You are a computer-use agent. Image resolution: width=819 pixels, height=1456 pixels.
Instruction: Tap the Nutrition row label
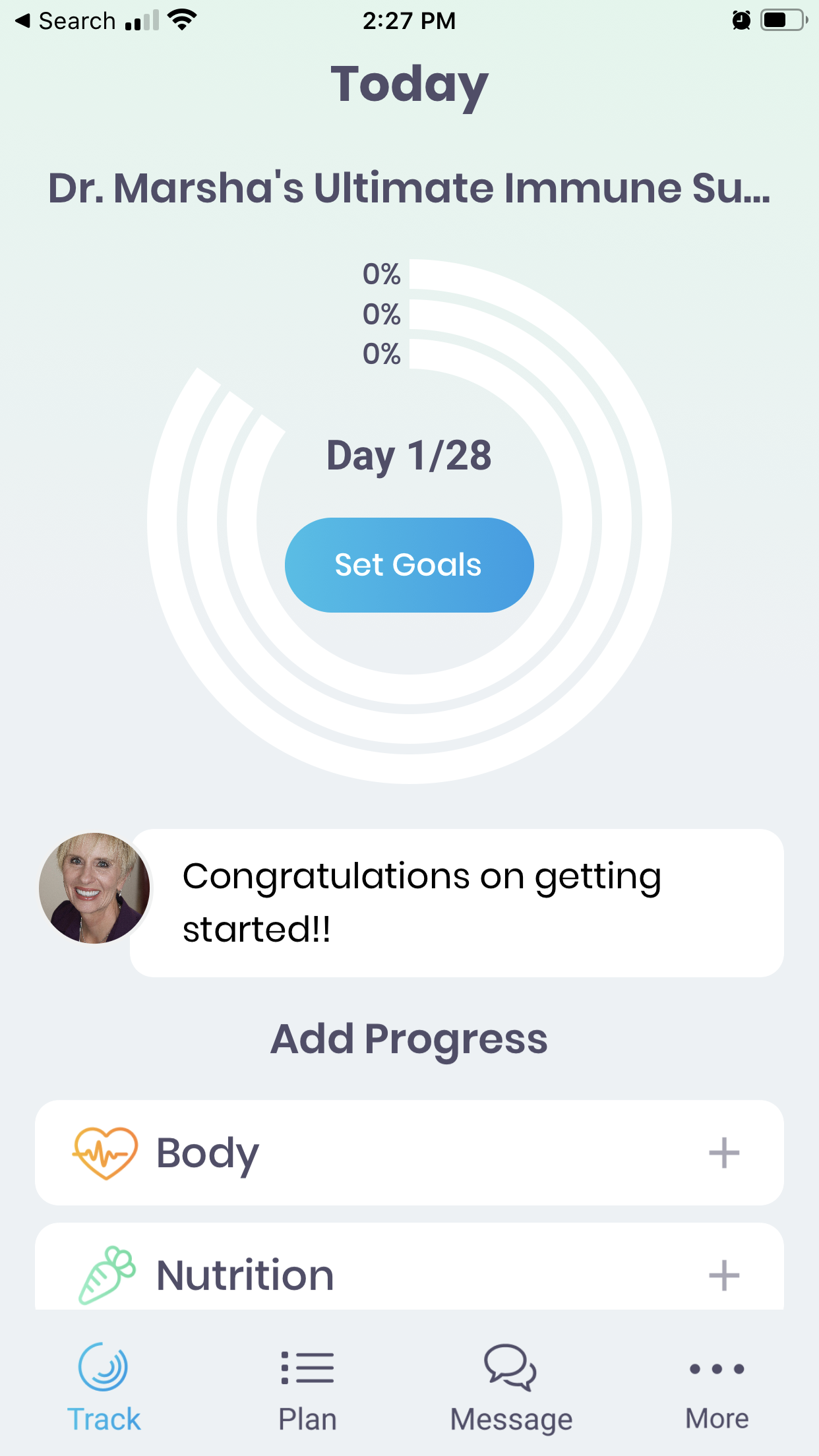(245, 1275)
